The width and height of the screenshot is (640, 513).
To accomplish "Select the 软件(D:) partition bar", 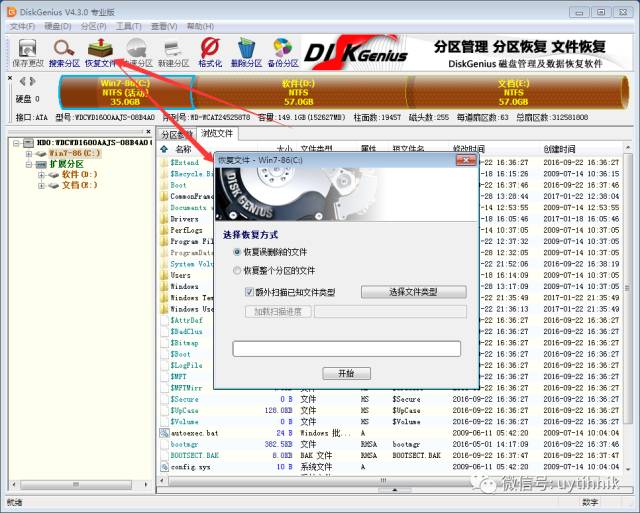I will [x=299, y=93].
